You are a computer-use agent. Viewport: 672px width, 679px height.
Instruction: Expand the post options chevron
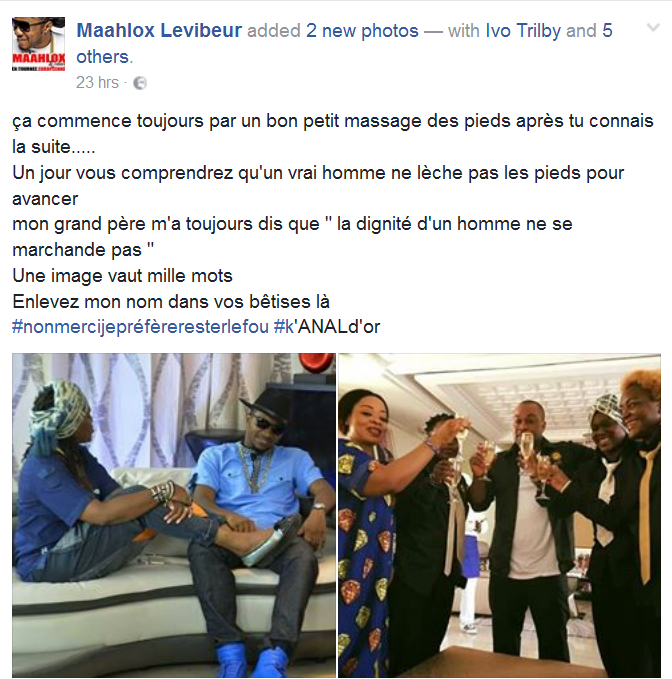[653, 28]
